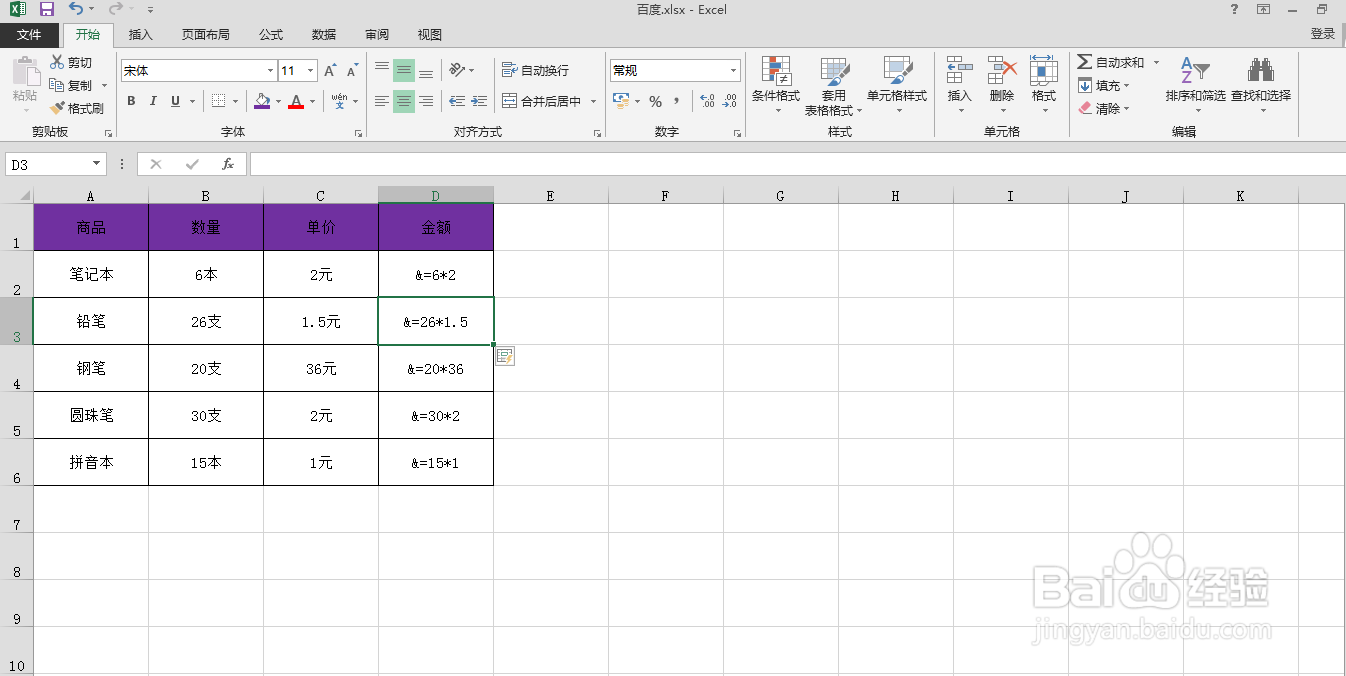The height and width of the screenshot is (676, 1346).
Task: Open paste options smart tag
Action: [505, 356]
